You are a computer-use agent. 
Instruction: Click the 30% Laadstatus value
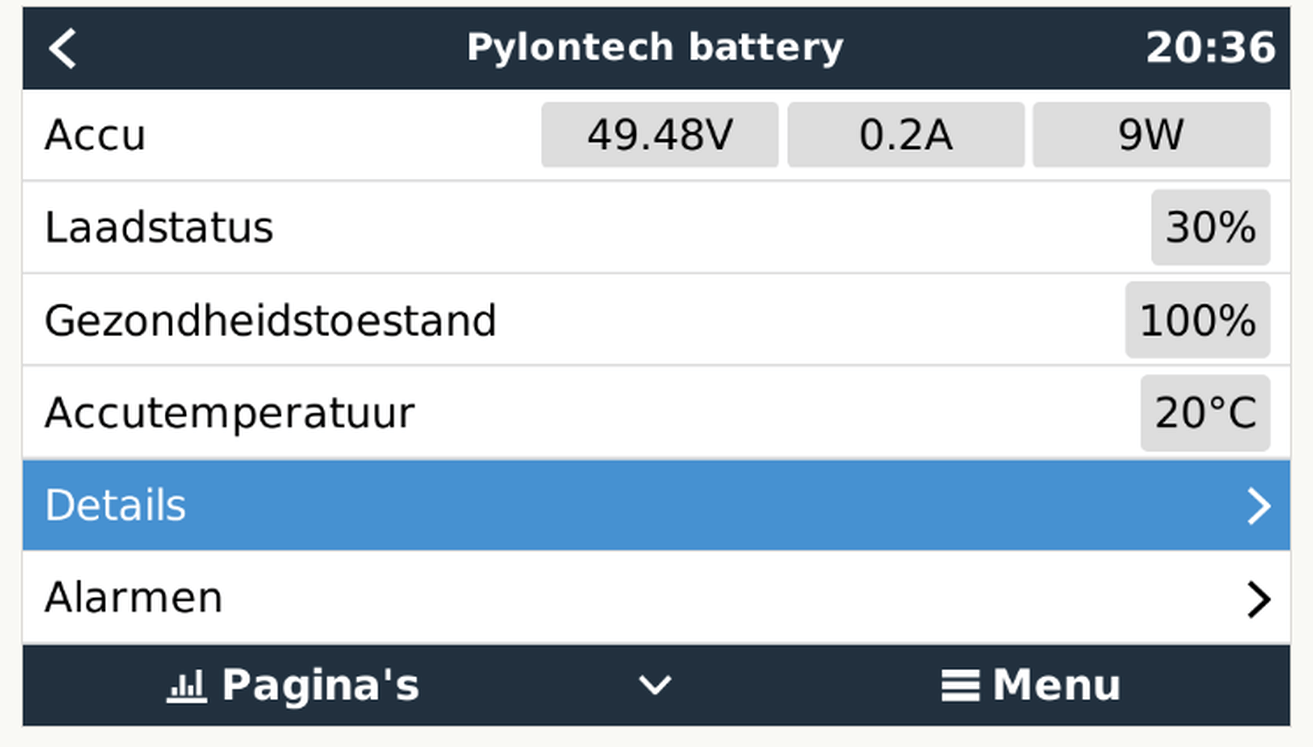pos(1210,227)
